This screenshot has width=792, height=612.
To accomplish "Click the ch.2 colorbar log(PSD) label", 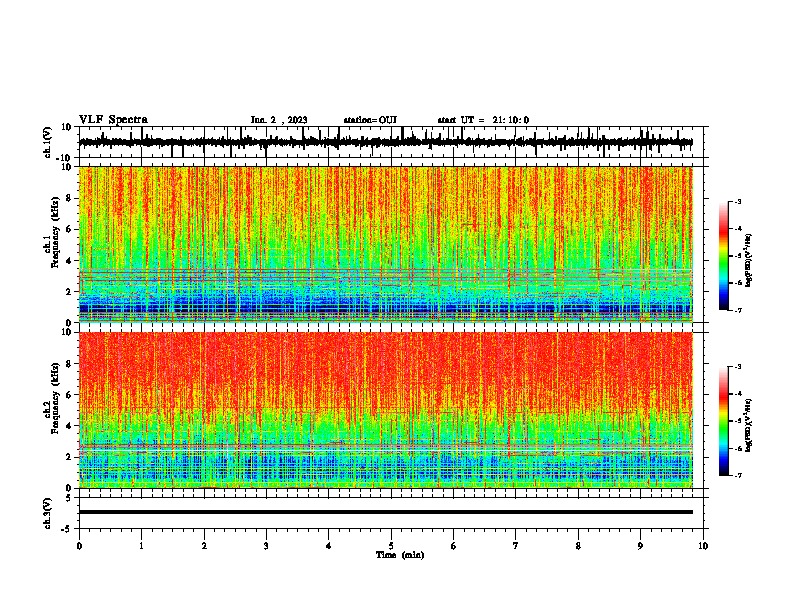I will pyautogui.click(x=749, y=425).
